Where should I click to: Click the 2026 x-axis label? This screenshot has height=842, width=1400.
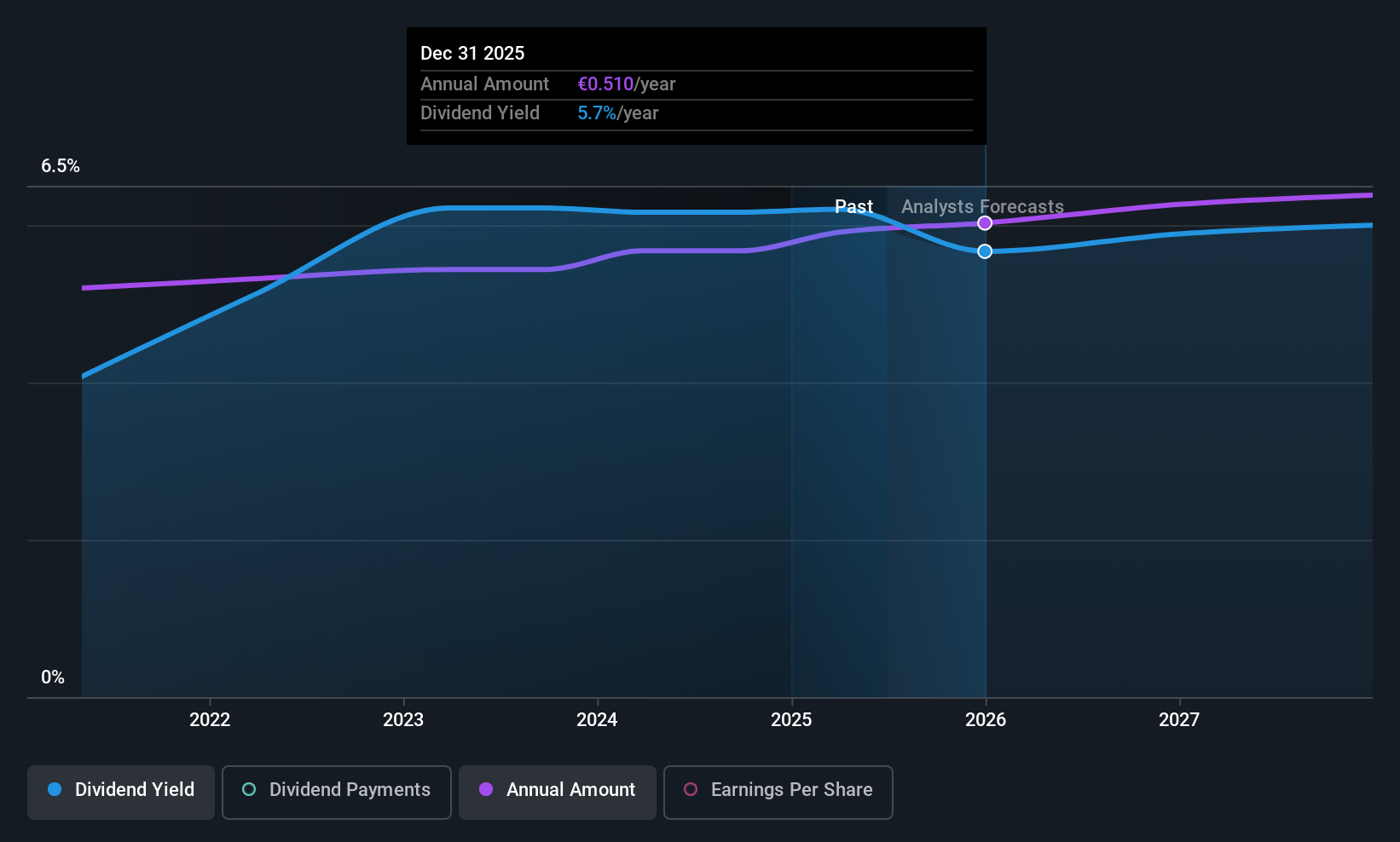point(986,720)
